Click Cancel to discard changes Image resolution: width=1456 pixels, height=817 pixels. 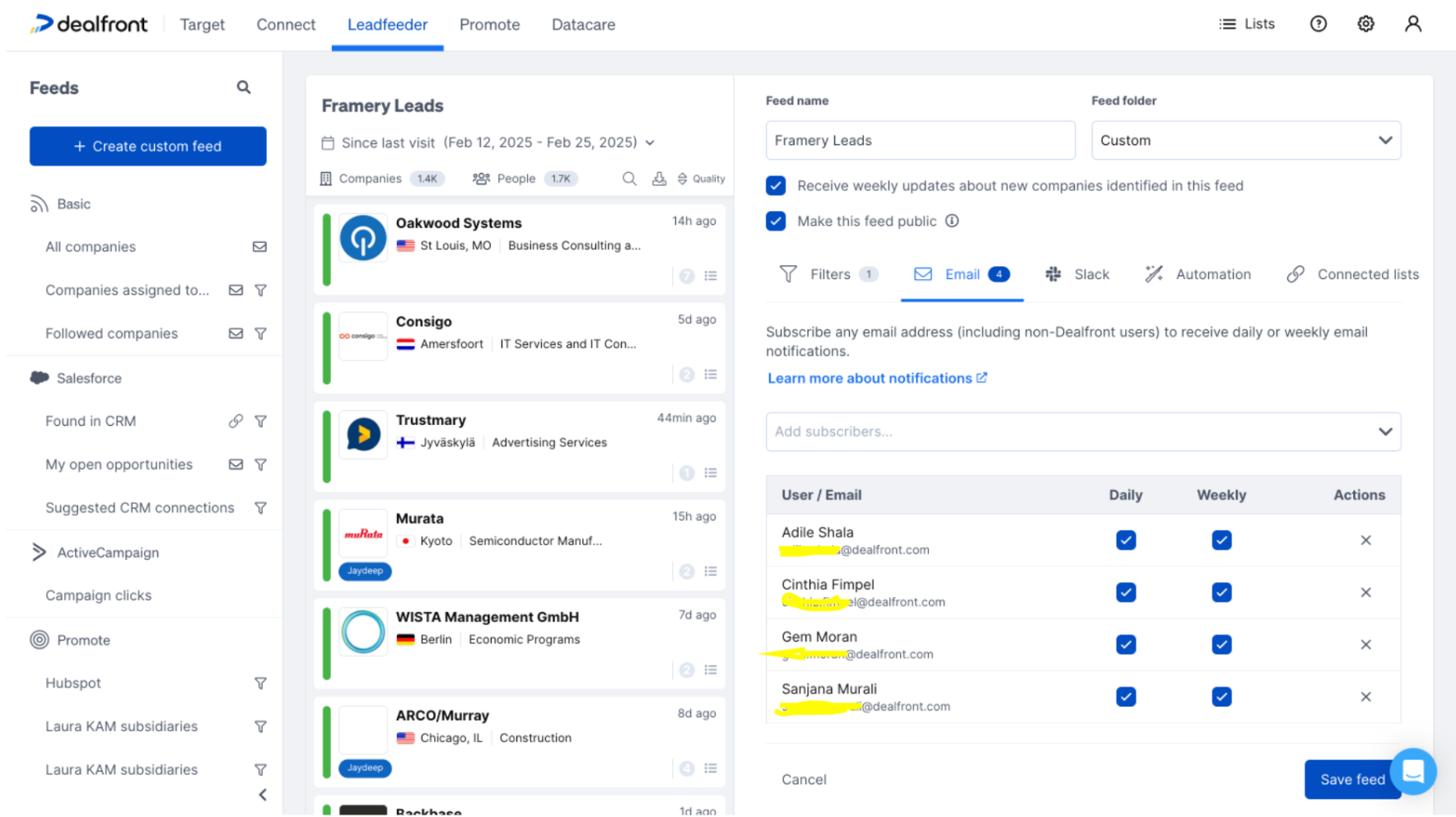[804, 779]
